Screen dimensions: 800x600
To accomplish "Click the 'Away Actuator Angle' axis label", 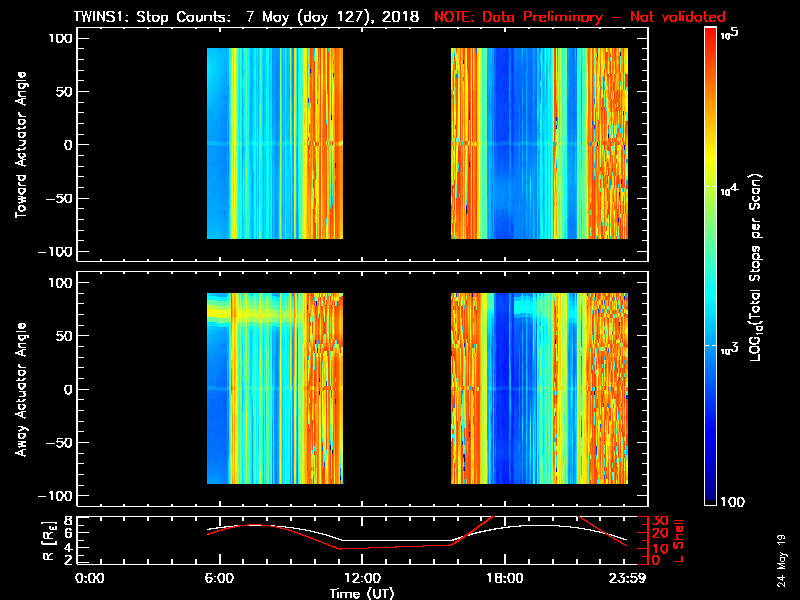I will pyautogui.click(x=21, y=389).
